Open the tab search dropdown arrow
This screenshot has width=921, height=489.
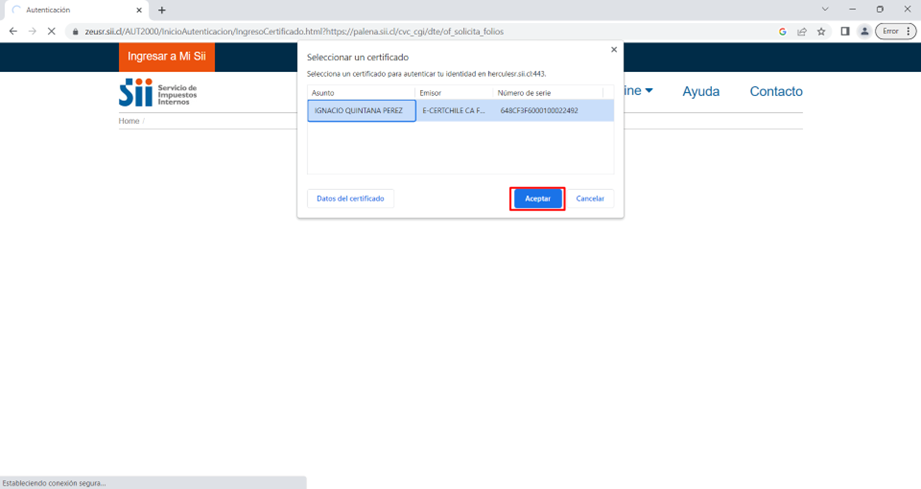click(823, 9)
